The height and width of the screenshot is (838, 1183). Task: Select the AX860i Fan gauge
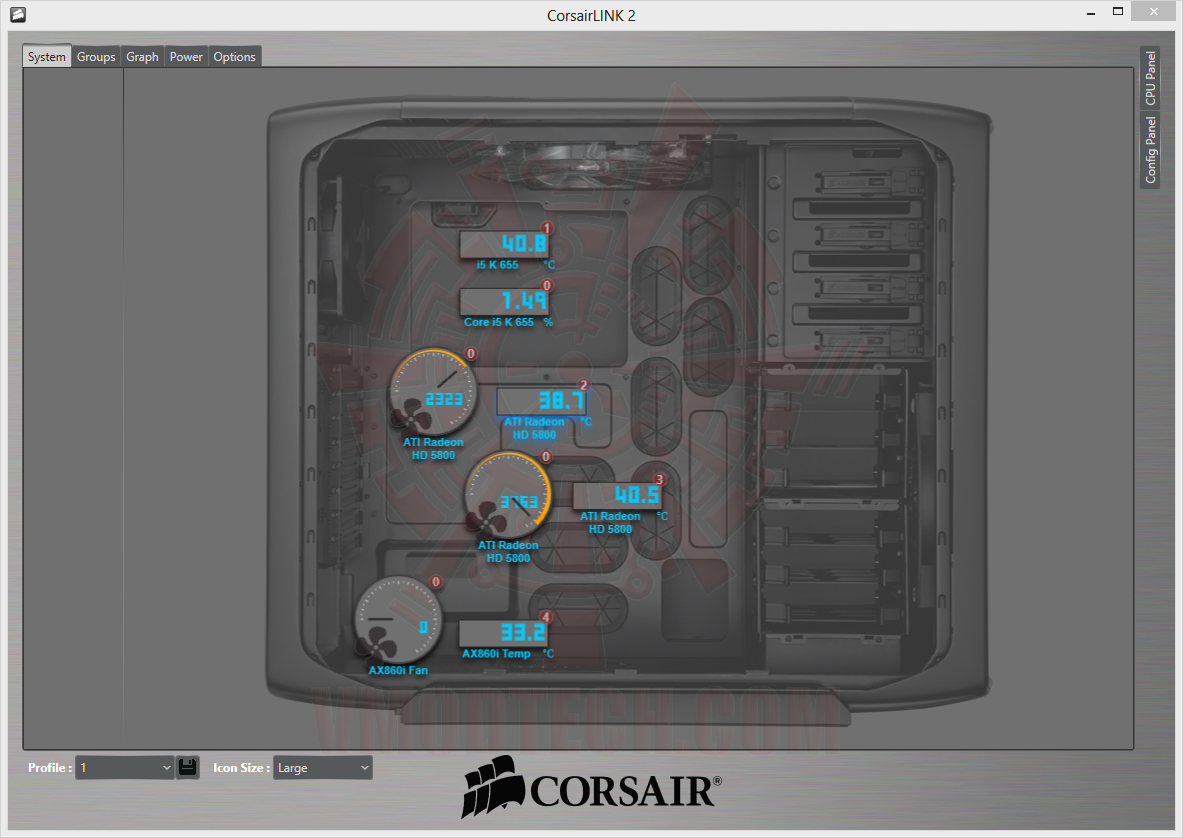398,621
